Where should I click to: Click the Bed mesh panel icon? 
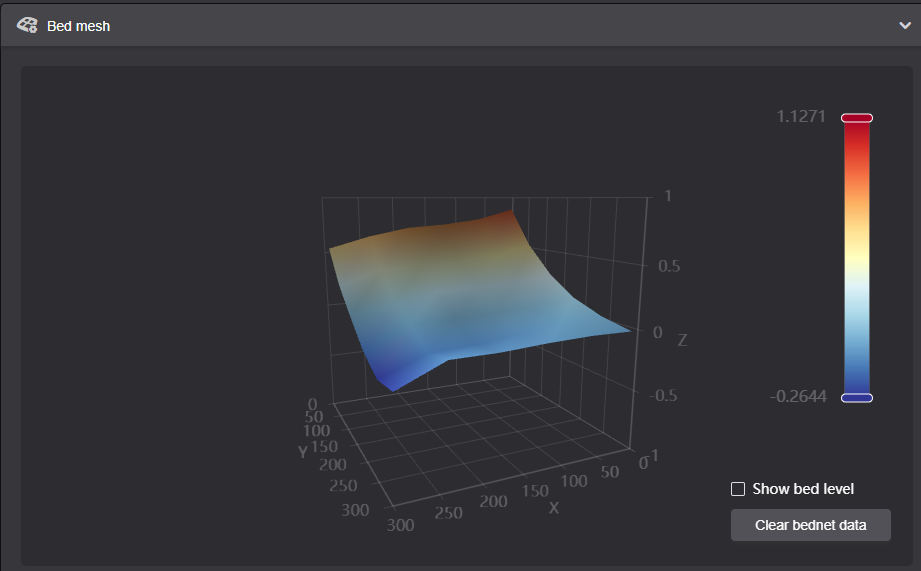[27, 25]
